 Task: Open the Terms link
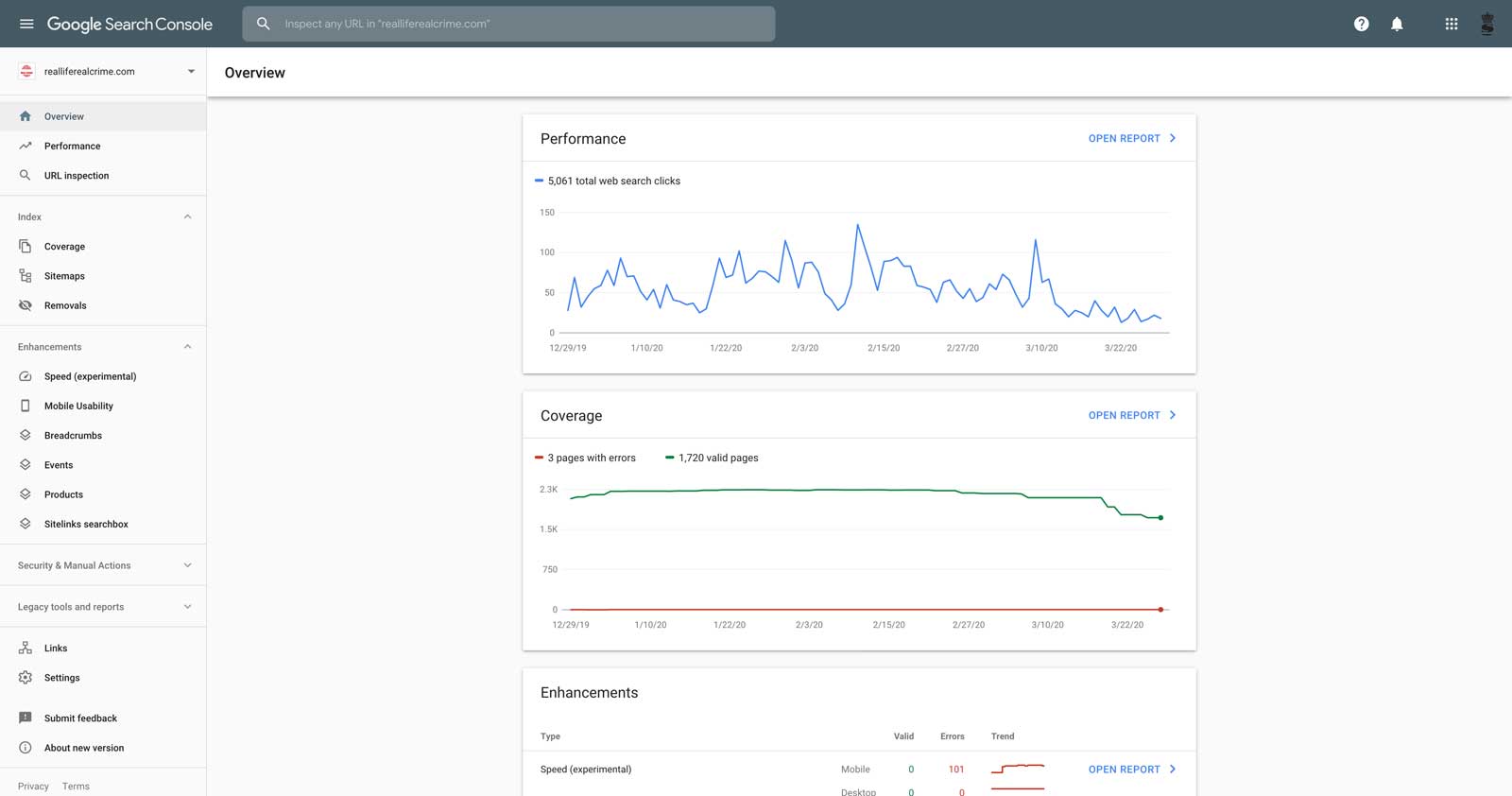point(76,786)
